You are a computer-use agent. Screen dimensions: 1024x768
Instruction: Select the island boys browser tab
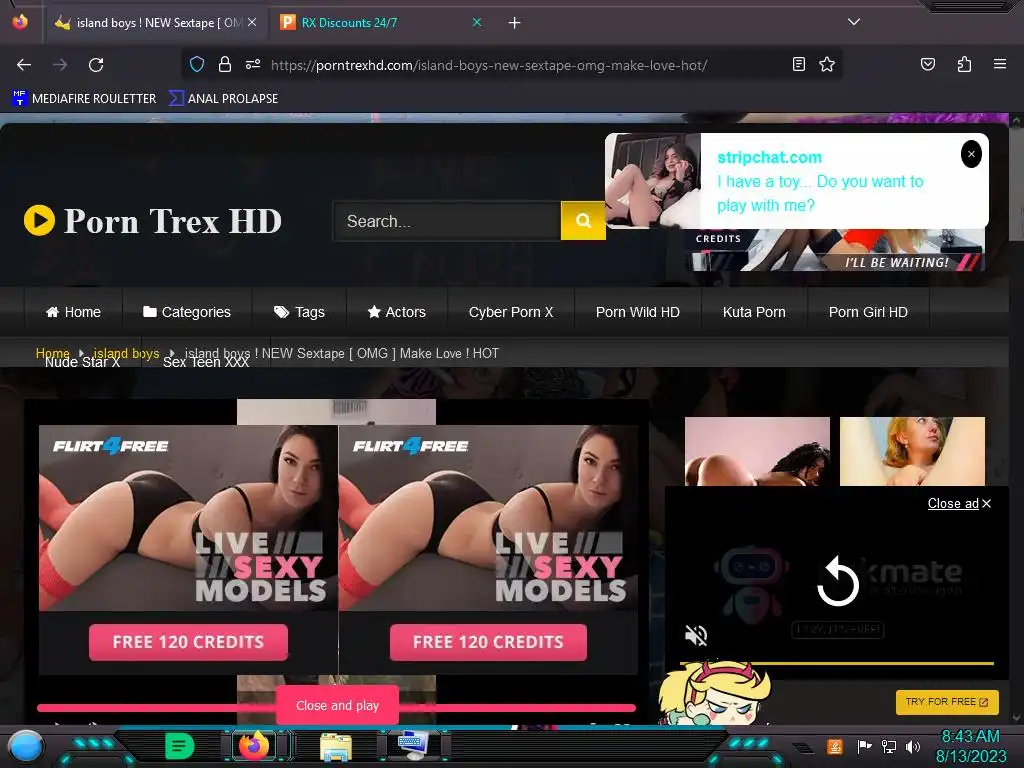[x=155, y=23]
